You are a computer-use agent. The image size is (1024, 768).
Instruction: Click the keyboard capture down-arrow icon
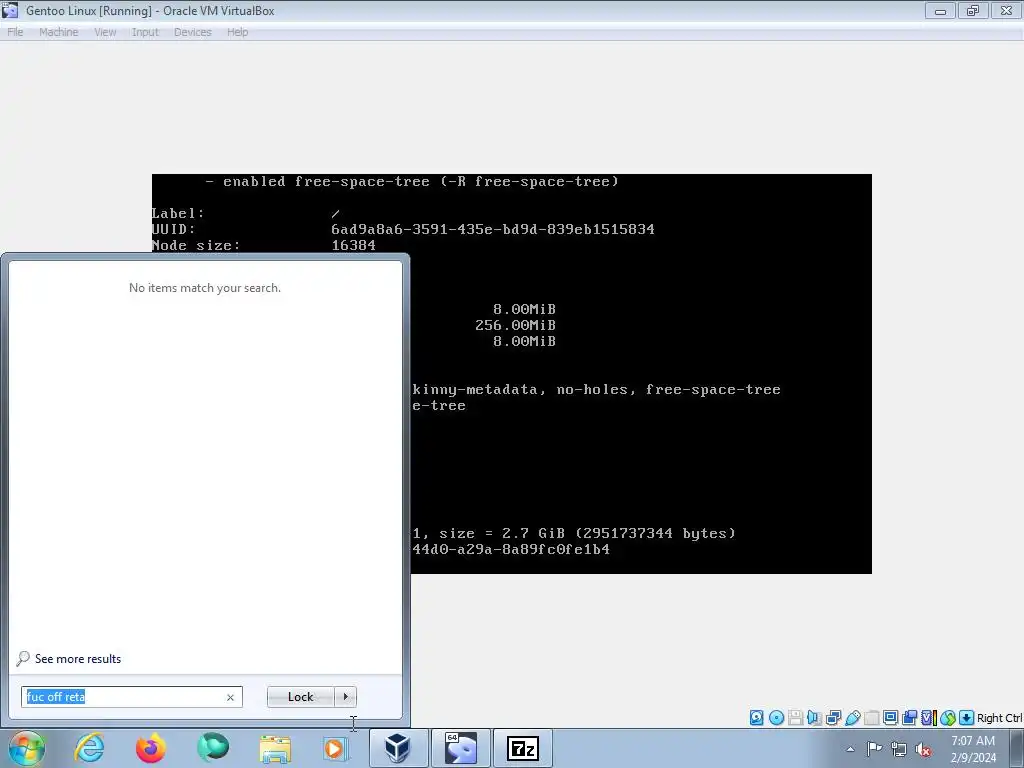pyautogui.click(x=967, y=718)
